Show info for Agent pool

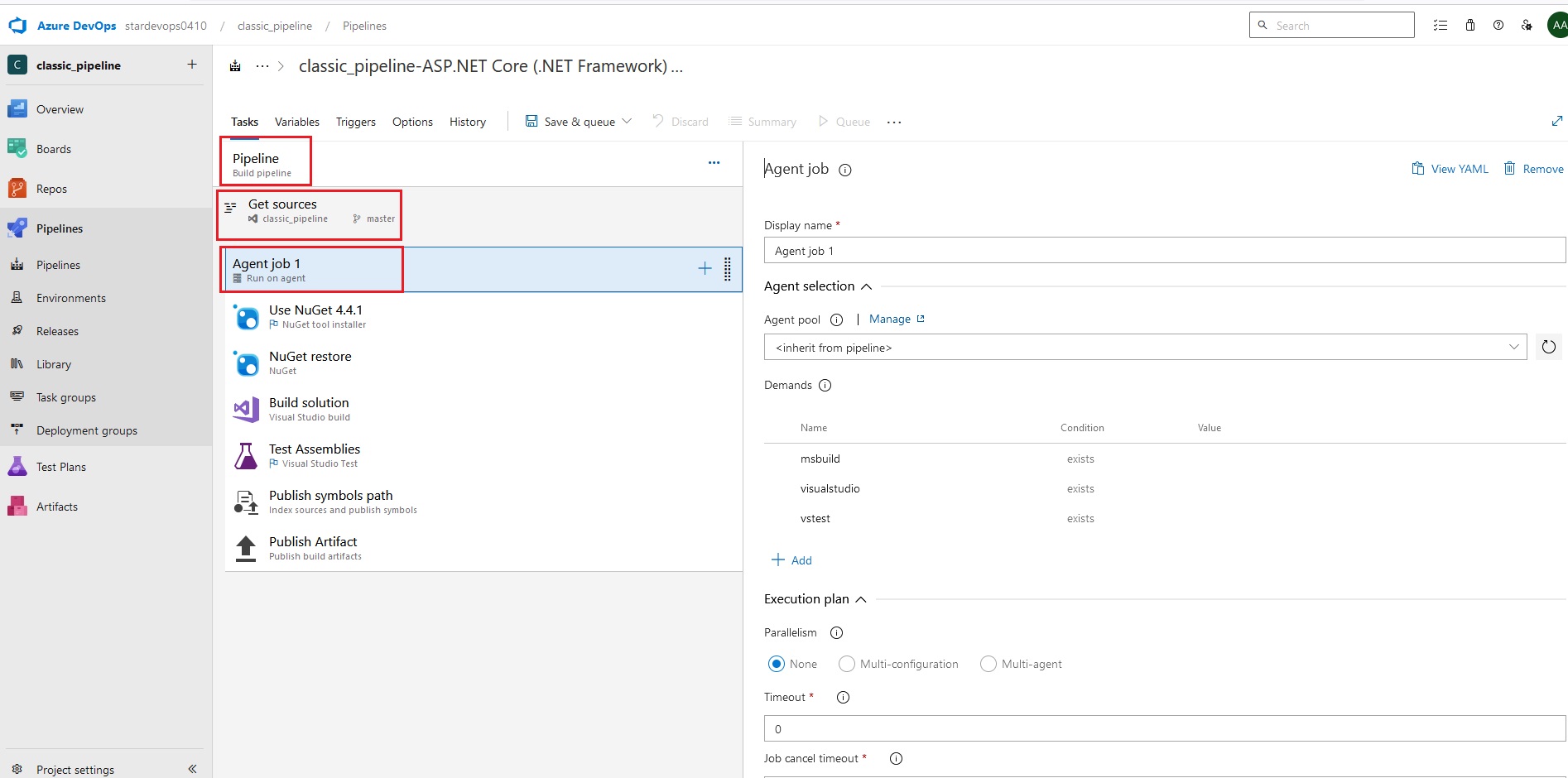[x=837, y=319]
